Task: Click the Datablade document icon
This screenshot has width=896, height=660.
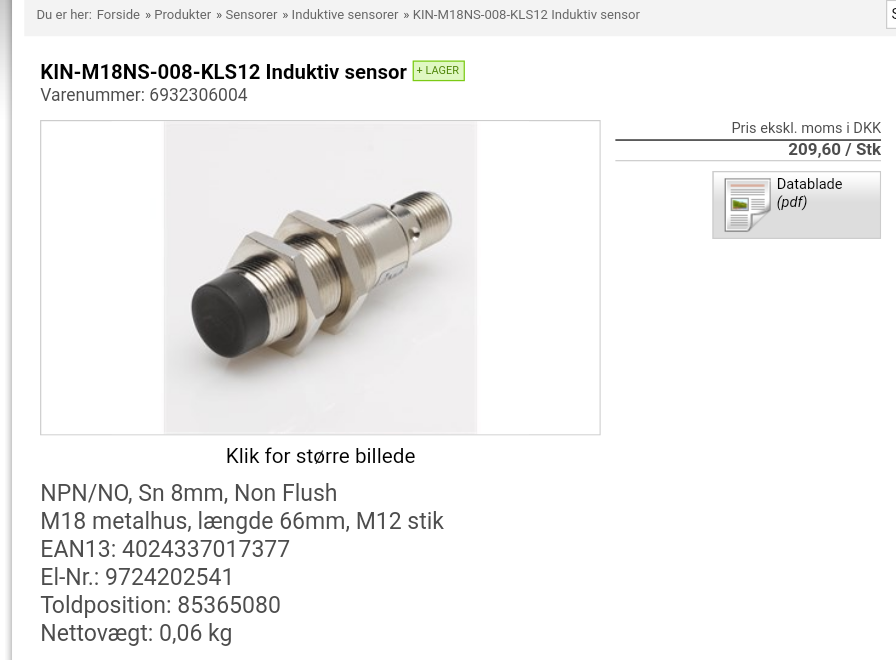Action: click(x=747, y=205)
